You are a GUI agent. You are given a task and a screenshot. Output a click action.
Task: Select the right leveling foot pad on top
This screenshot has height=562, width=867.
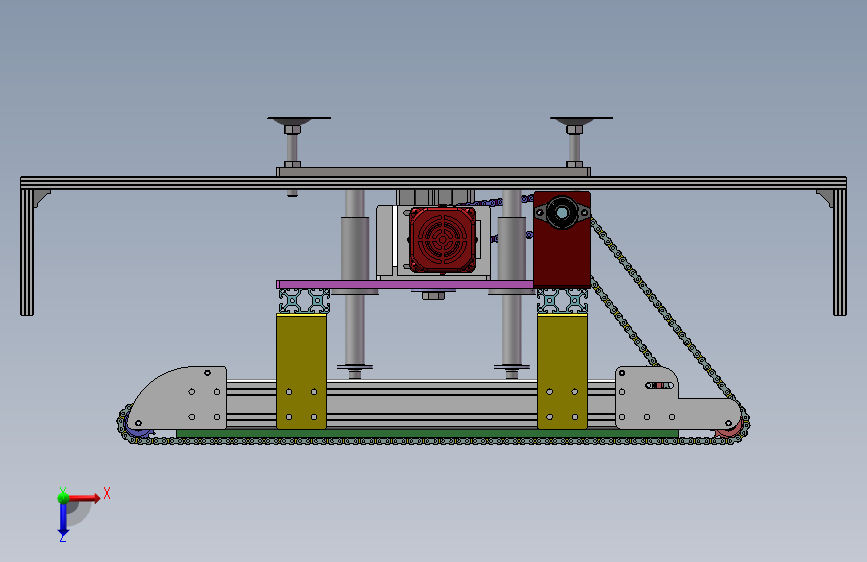[581, 120]
